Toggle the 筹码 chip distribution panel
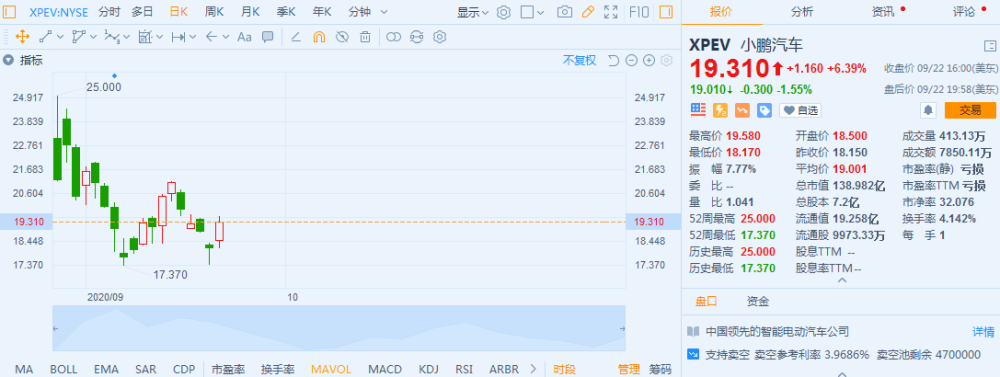 click(x=660, y=369)
